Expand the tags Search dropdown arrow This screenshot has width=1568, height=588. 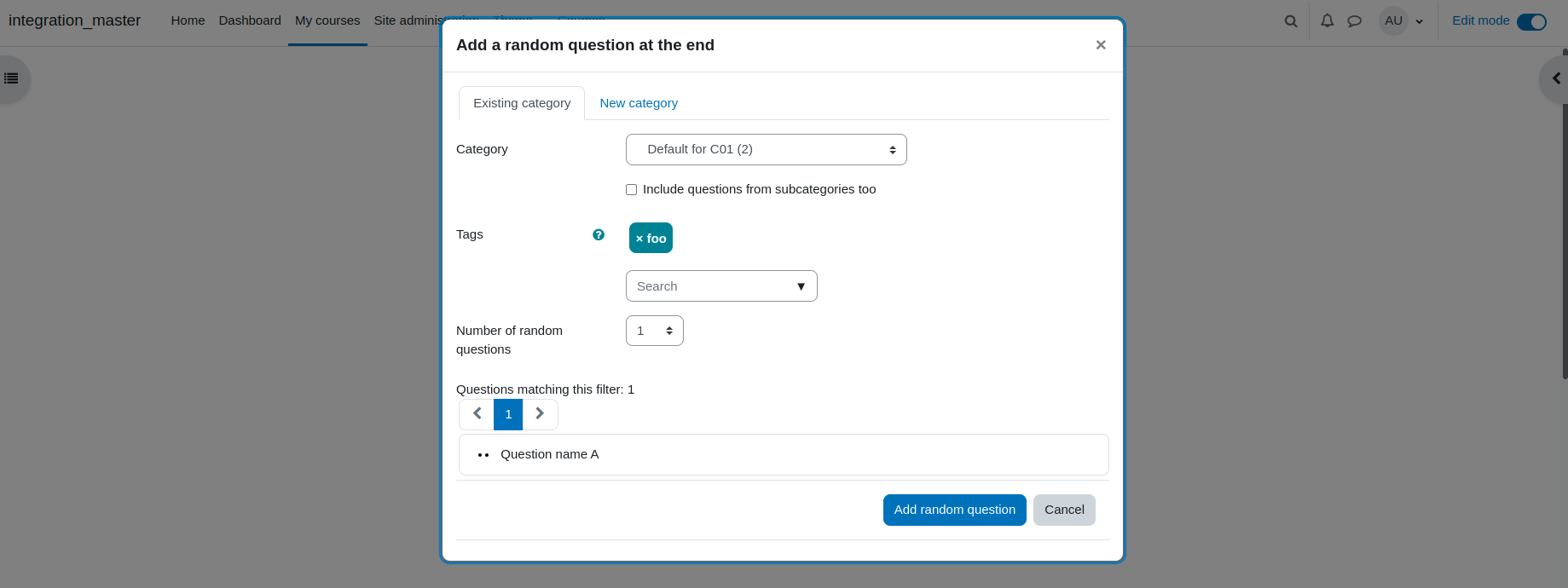801,286
